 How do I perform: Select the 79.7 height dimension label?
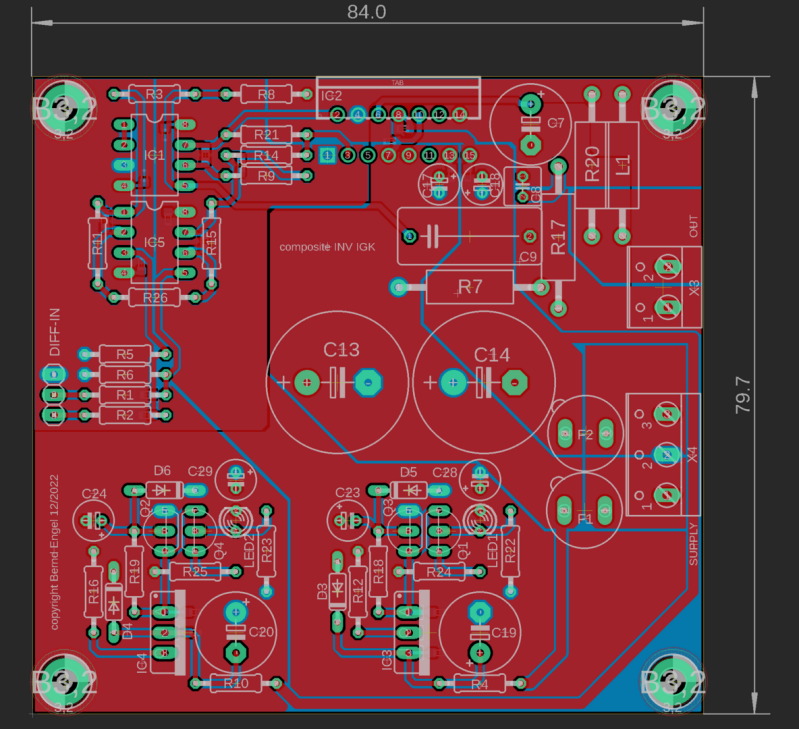[x=742, y=395]
